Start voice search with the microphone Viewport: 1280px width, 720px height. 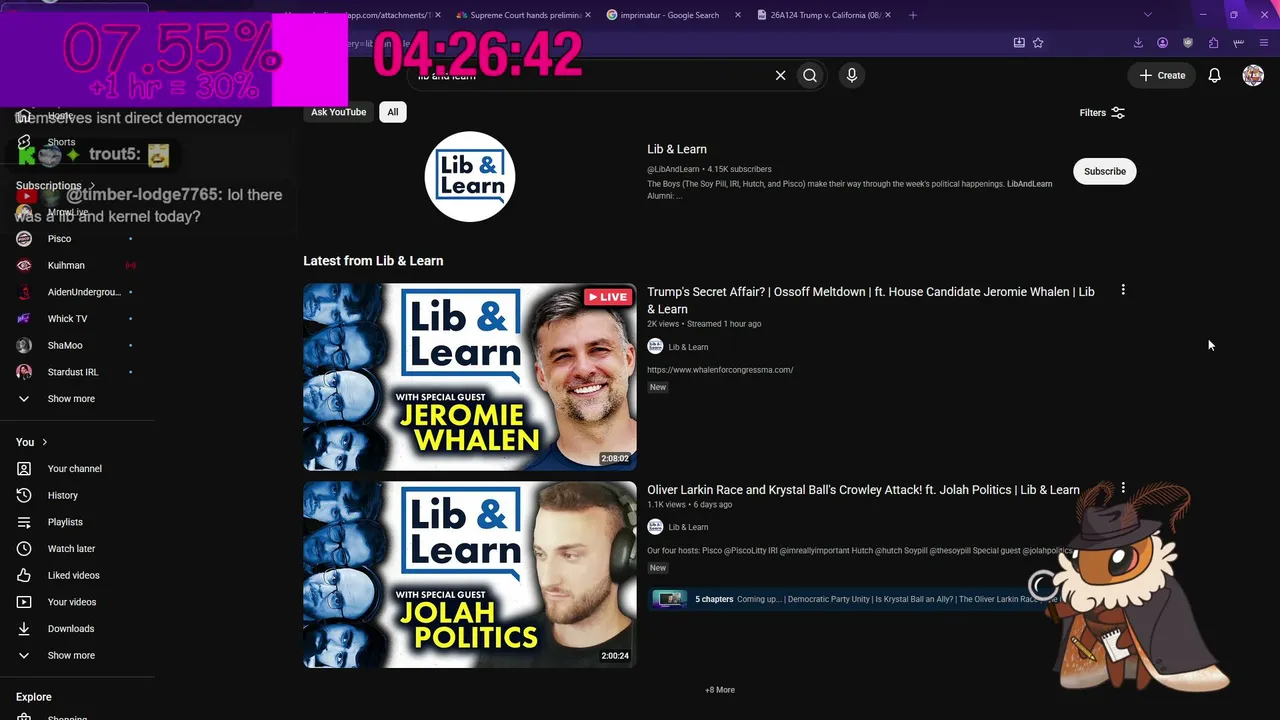click(852, 75)
